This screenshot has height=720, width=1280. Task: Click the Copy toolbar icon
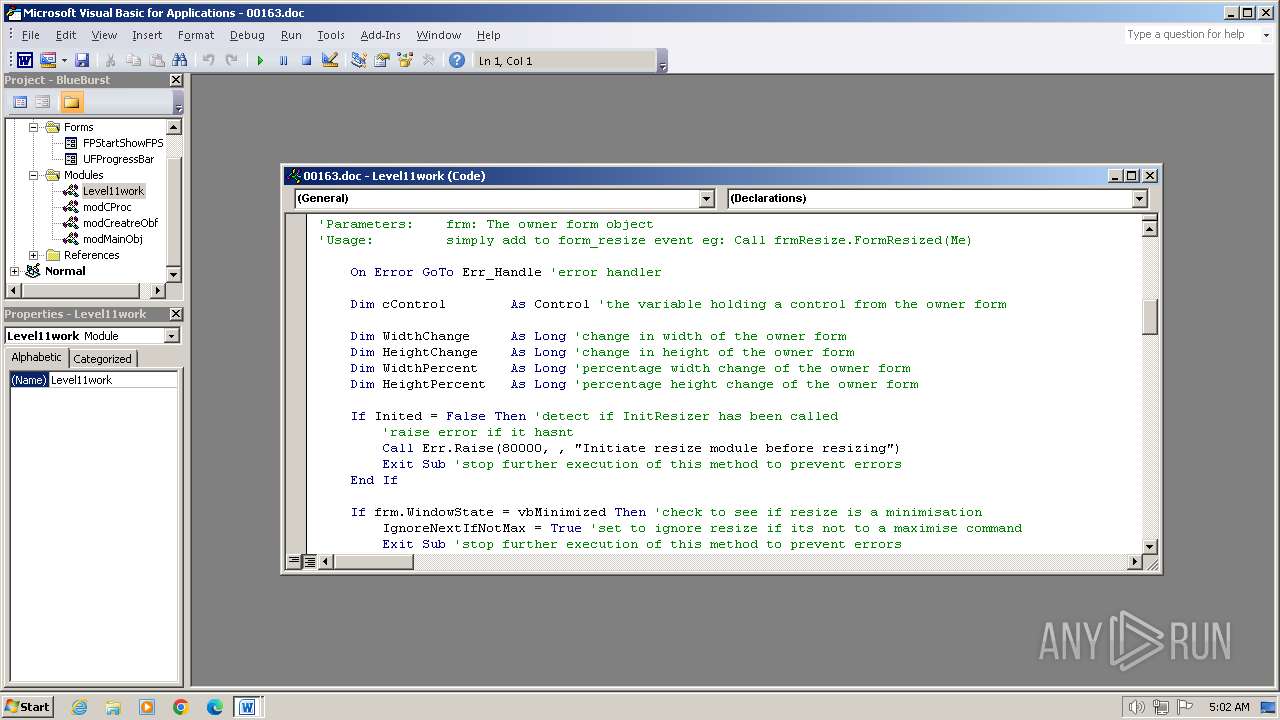133,61
